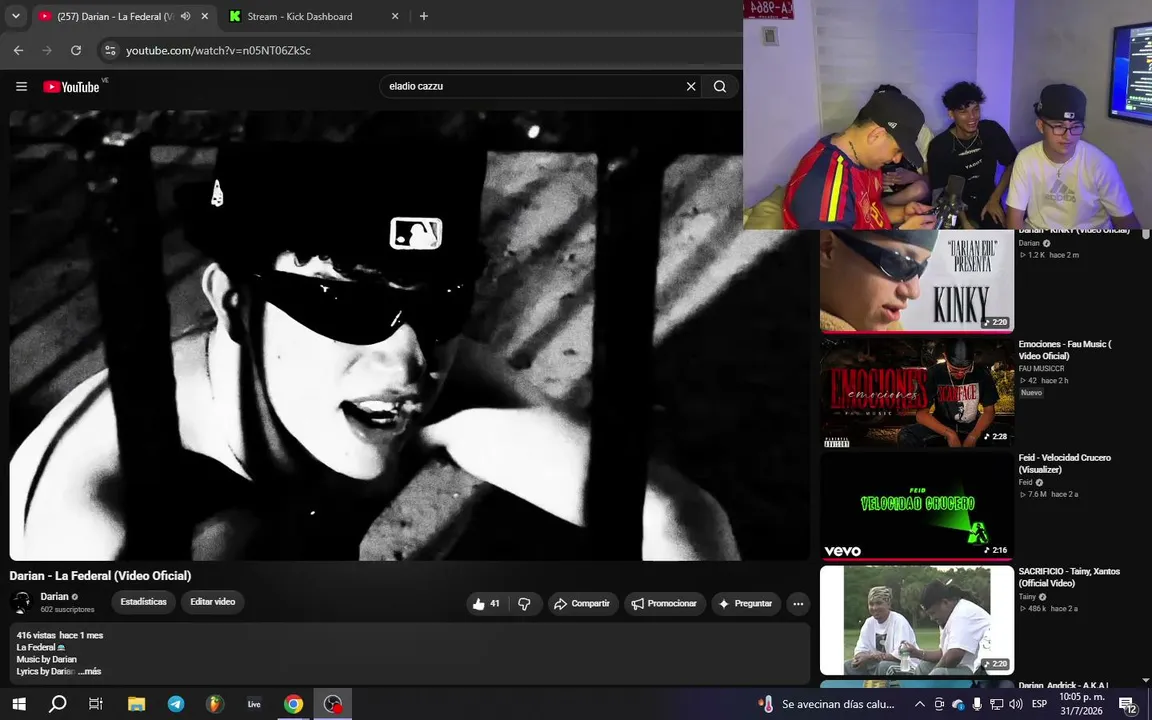This screenshot has height=720, width=1152.
Task: Switch to Chrome in taskbar
Action: (x=293, y=704)
